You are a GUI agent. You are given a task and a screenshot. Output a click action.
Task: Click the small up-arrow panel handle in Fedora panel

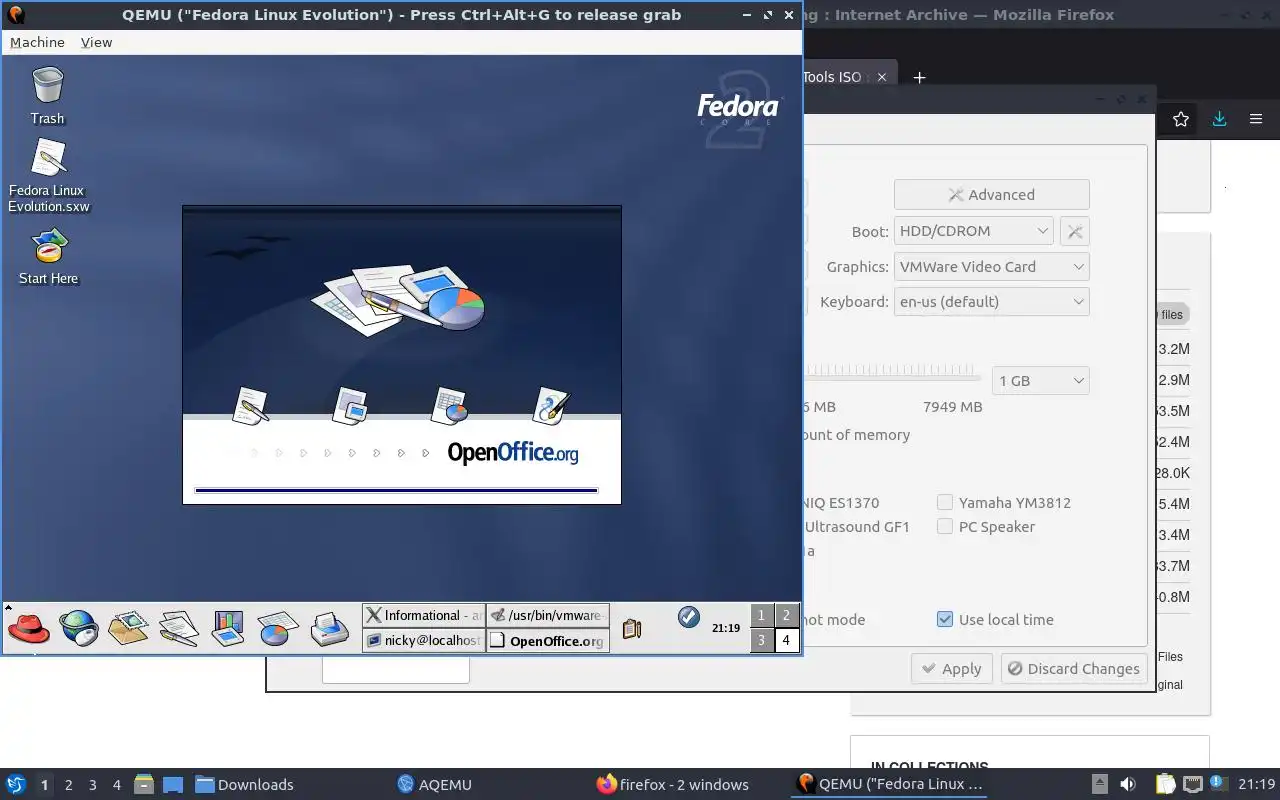8,607
